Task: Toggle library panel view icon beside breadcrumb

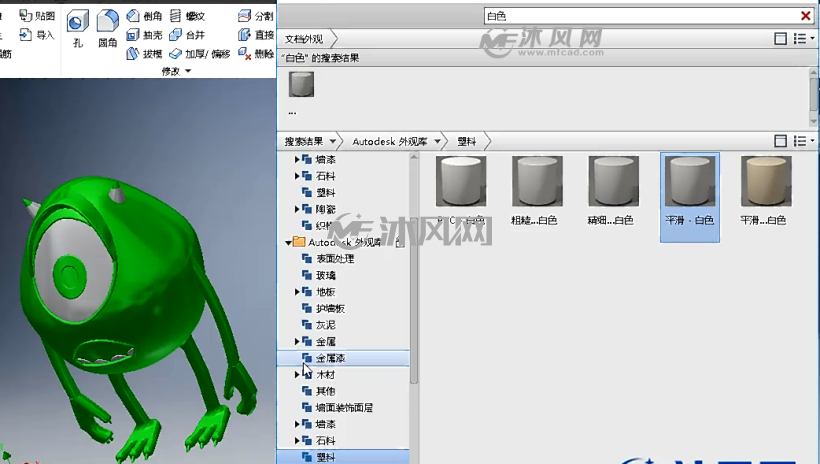Action: click(x=780, y=141)
